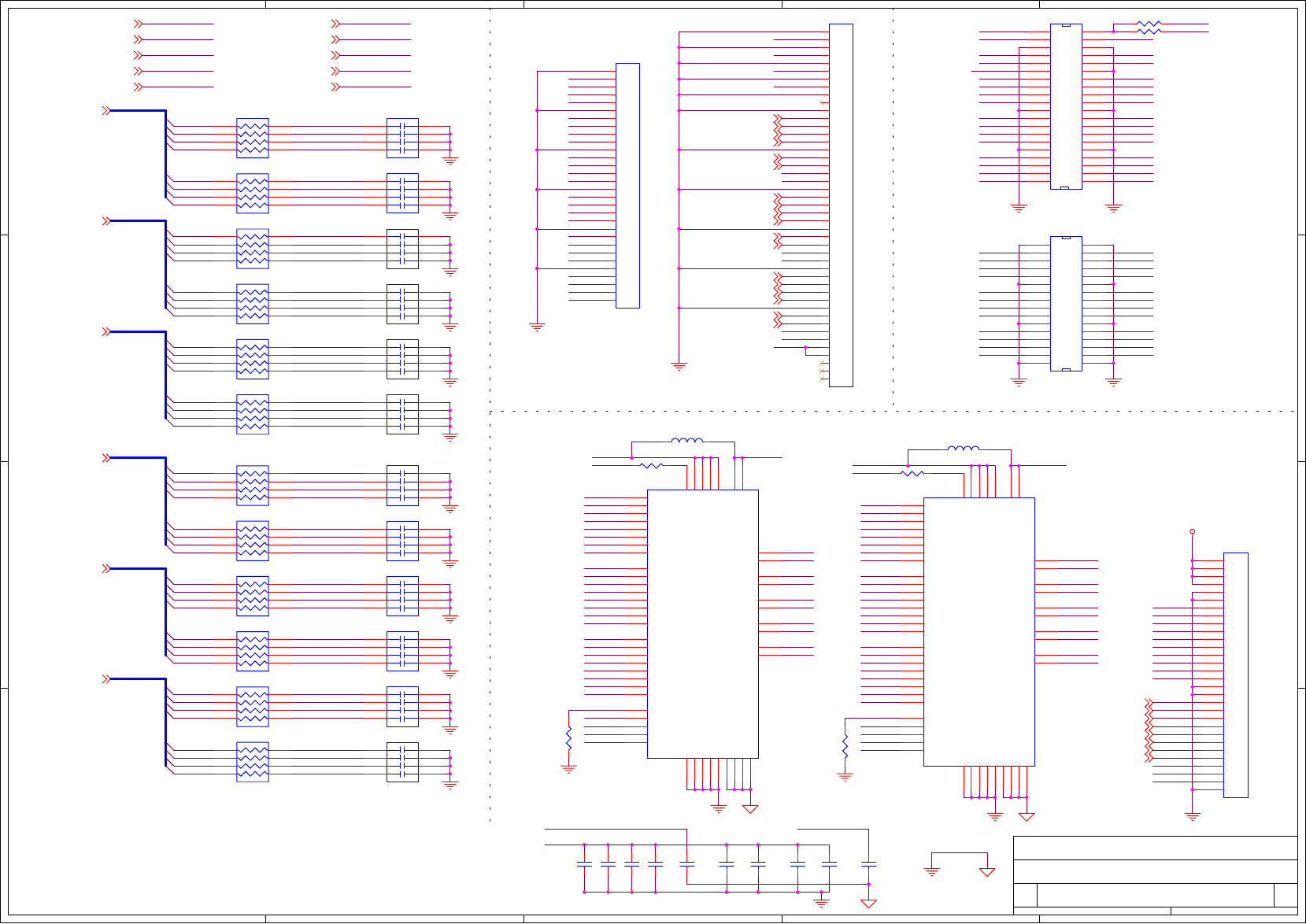Image resolution: width=1306 pixels, height=924 pixels.
Task: Select the resistor at top-right of upper DIP chip
Action: [x=1149, y=28]
